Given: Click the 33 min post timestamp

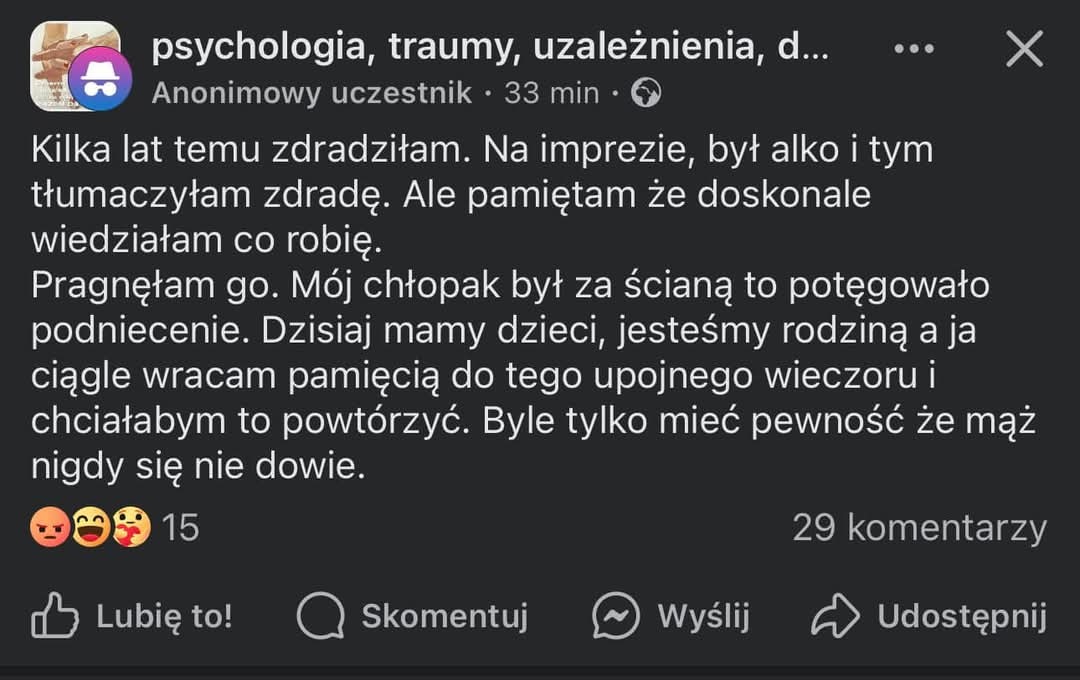Looking at the screenshot, I should (551, 93).
